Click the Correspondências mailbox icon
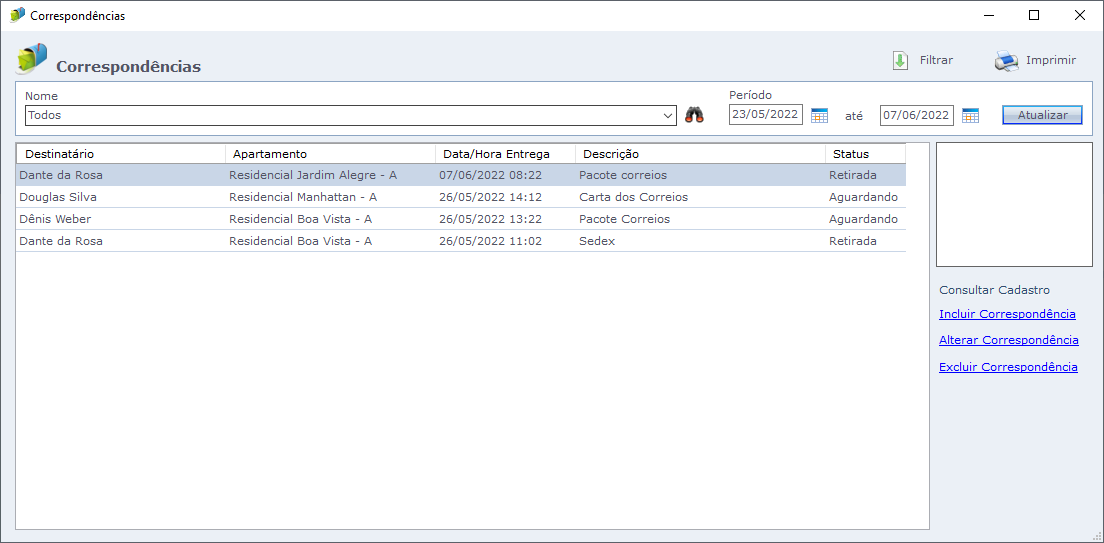This screenshot has height=543, width=1104. (x=32, y=59)
